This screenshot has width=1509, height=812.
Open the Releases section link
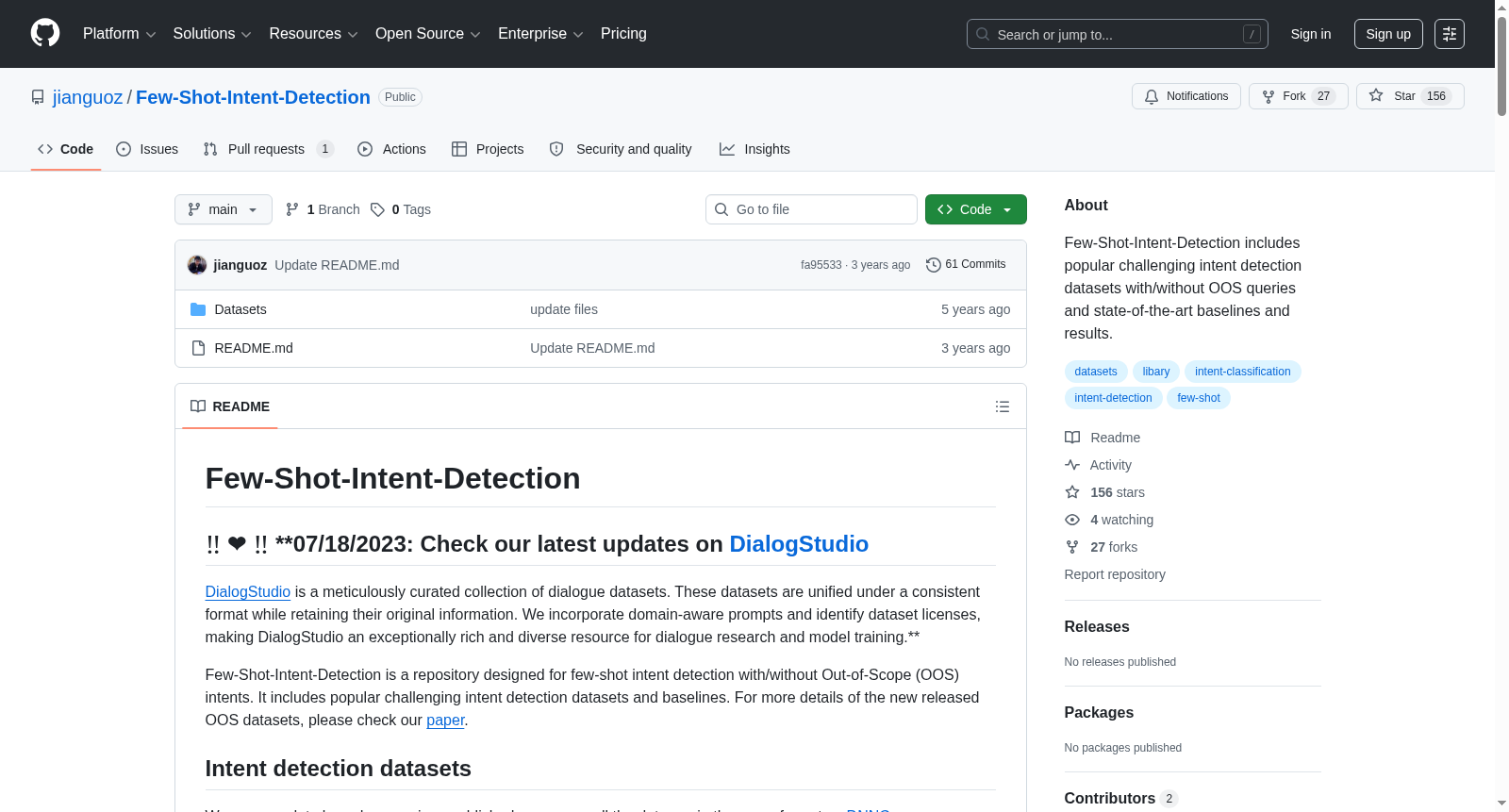(x=1097, y=627)
